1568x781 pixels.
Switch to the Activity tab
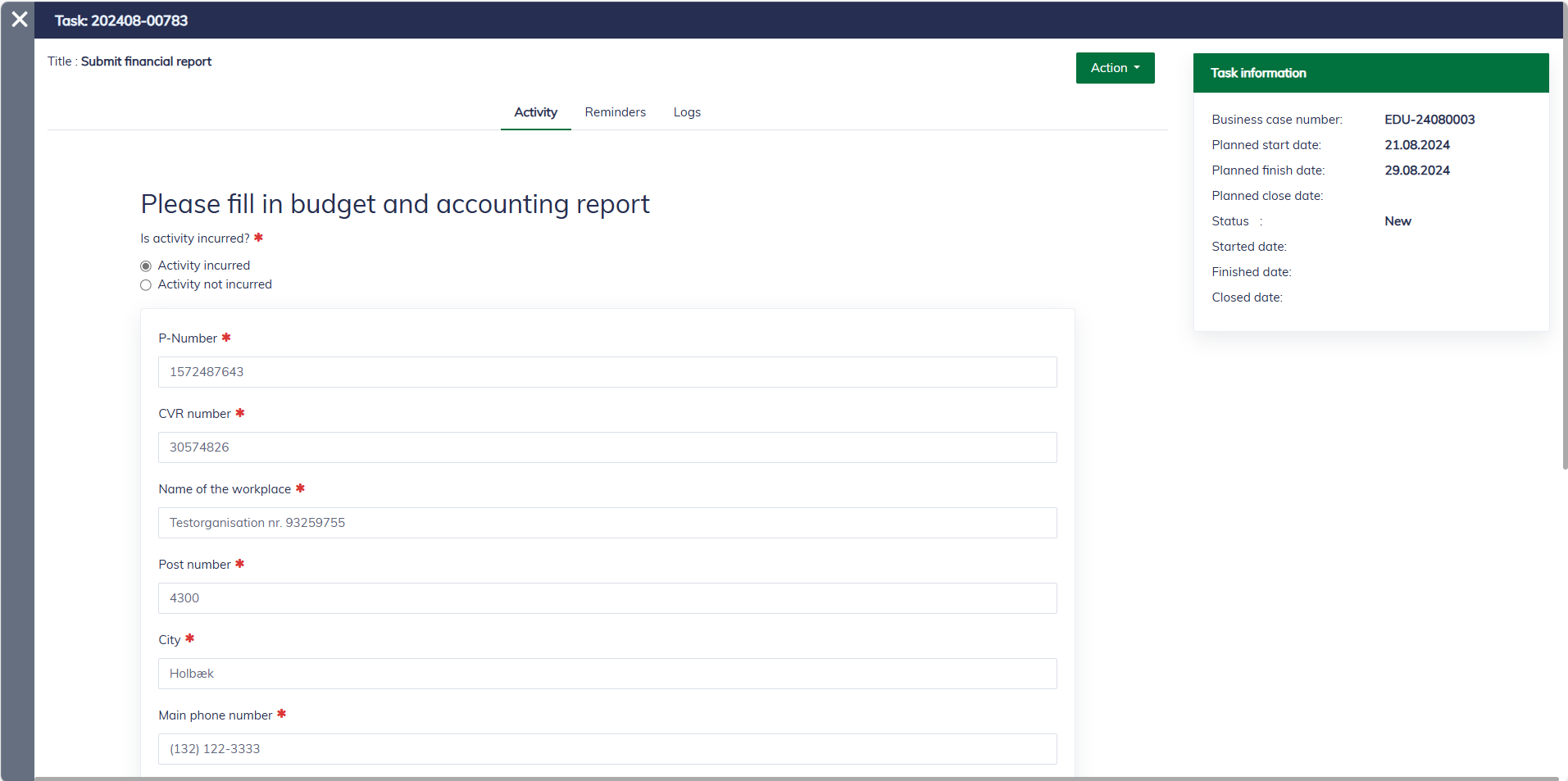point(535,112)
